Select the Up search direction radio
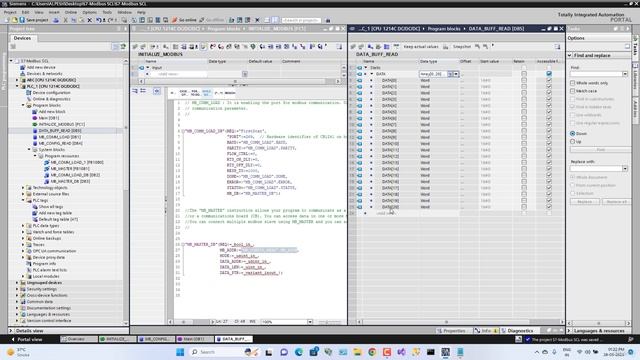Viewport: 640px width, 360px height. point(573,142)
